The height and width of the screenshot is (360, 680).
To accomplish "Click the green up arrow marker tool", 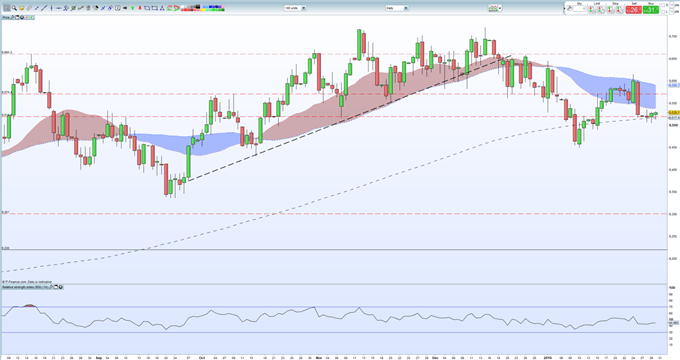I will pos(133,8).
